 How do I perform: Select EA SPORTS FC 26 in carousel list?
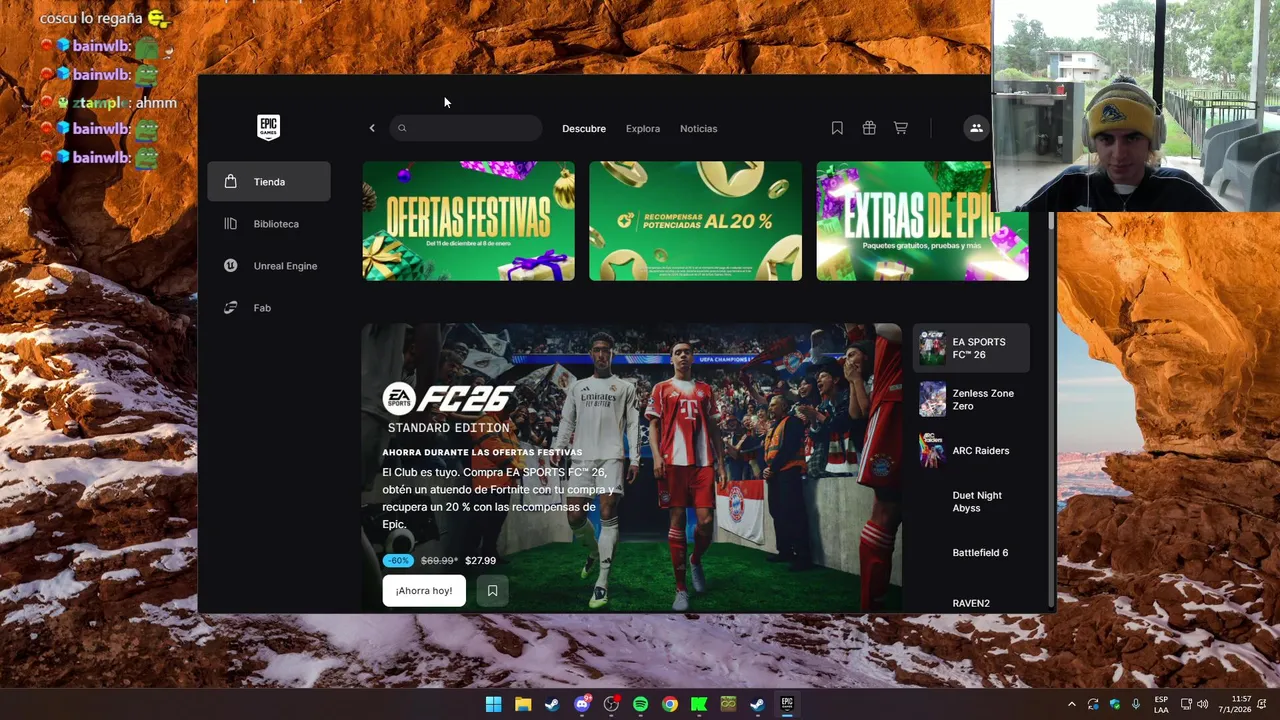tap(971, 348)
